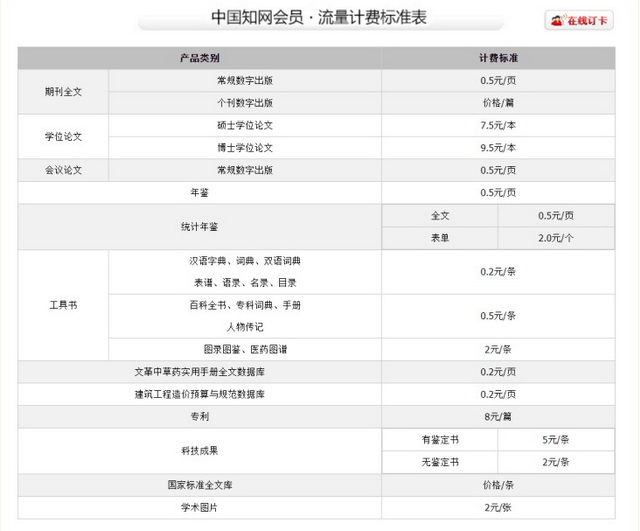Click the 表单 sub-item under 统计年鉴

point(440,238)
